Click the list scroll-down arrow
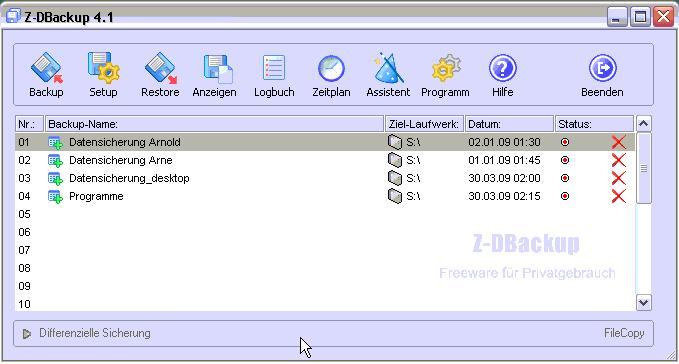679x364 pixels. 643,303
